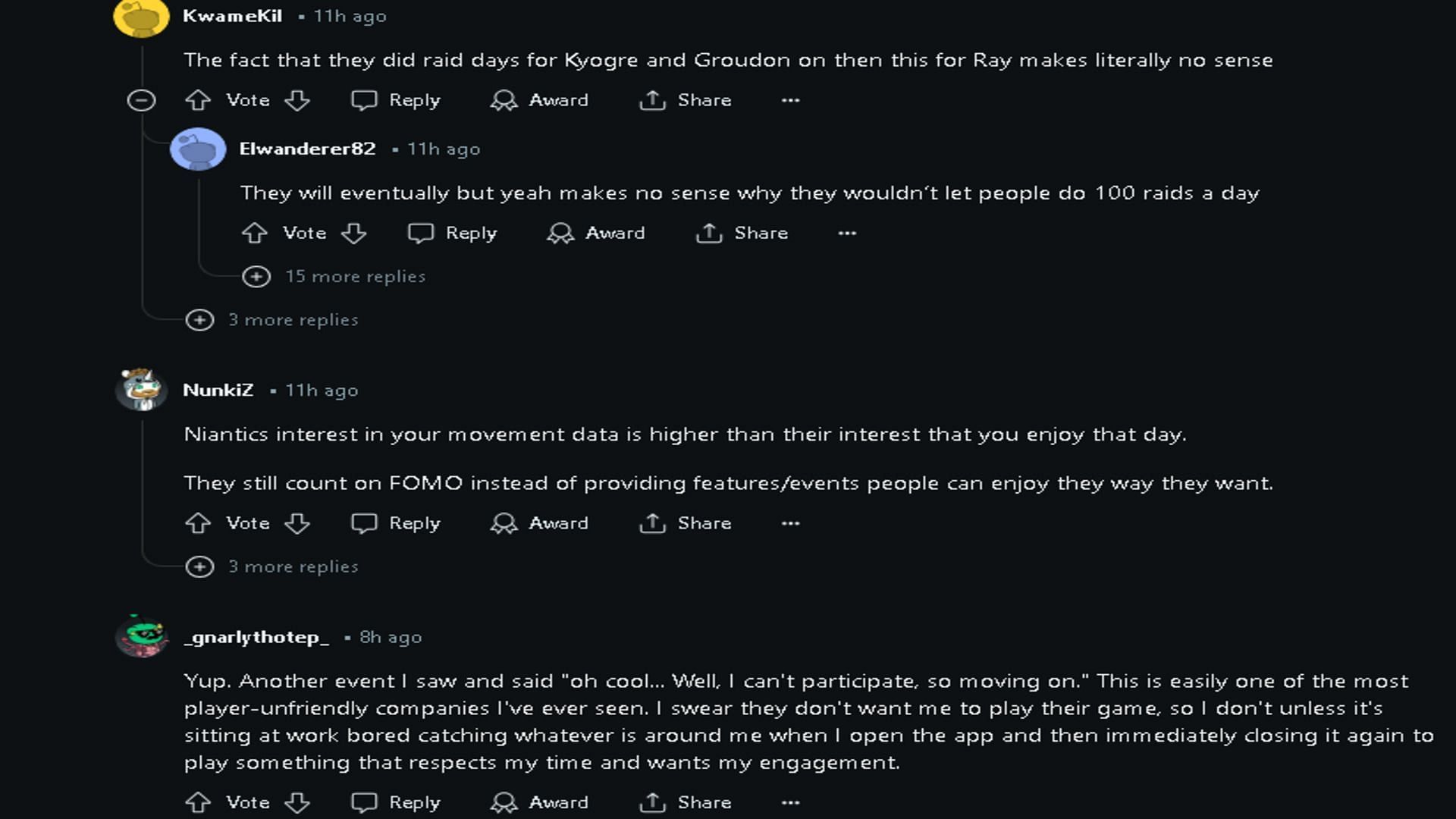
Task: Click the downvote arrow on NunkiZ's comment
Action: [297, 523]
